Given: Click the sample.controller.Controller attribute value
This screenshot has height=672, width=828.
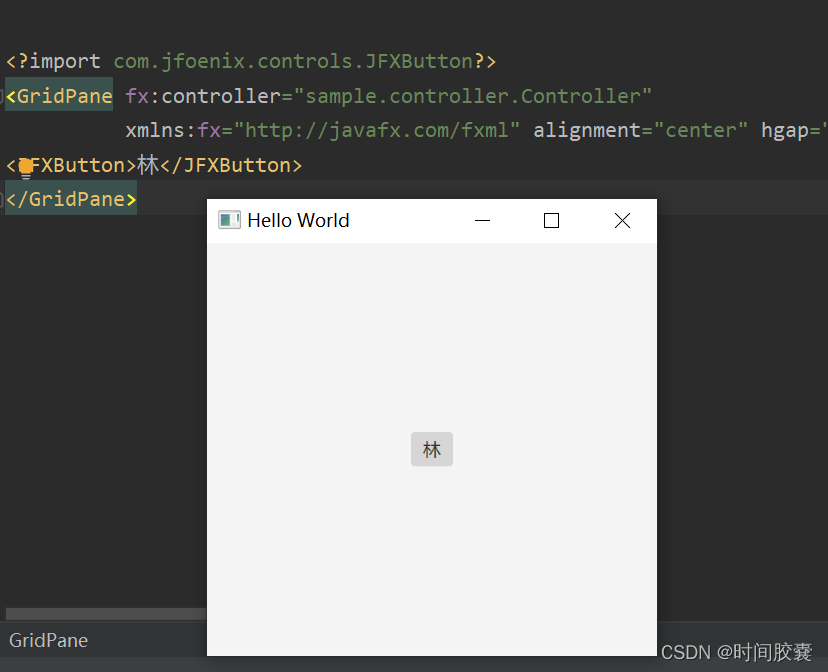Looking at the screenshot, I should [x=473, y=96].
